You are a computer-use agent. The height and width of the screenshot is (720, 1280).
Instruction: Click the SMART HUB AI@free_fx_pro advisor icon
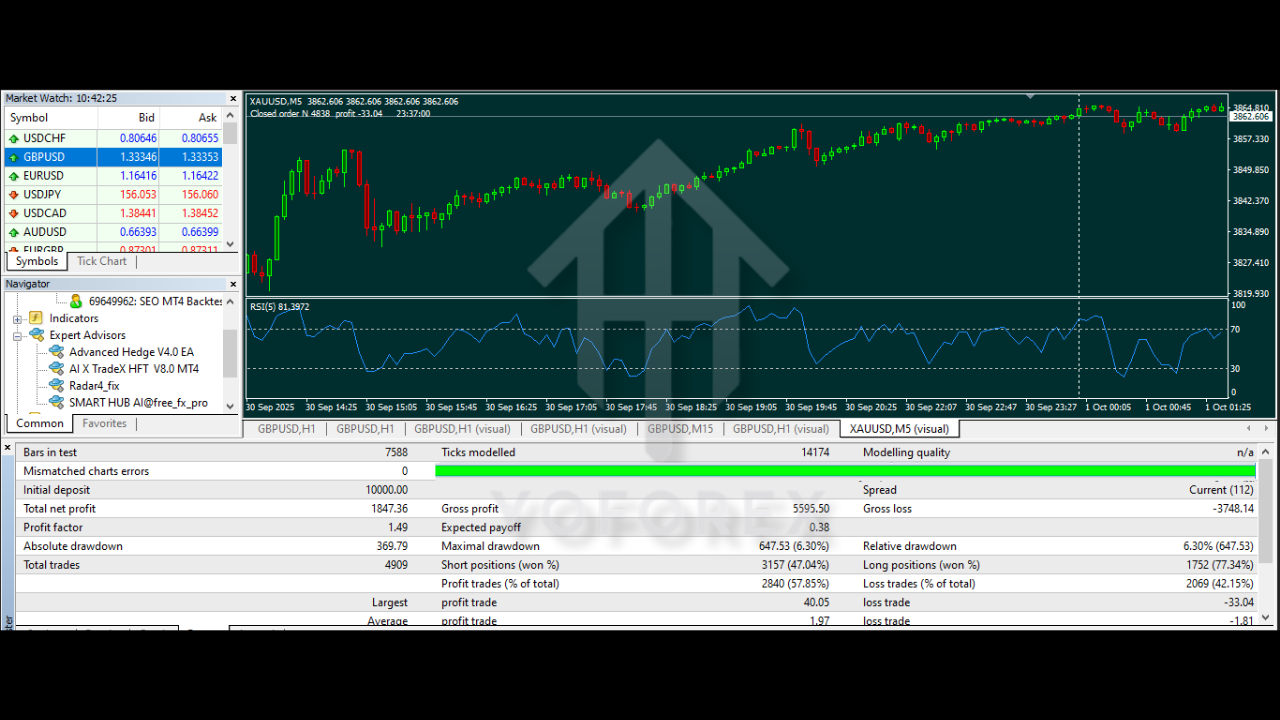pos(57,402)
